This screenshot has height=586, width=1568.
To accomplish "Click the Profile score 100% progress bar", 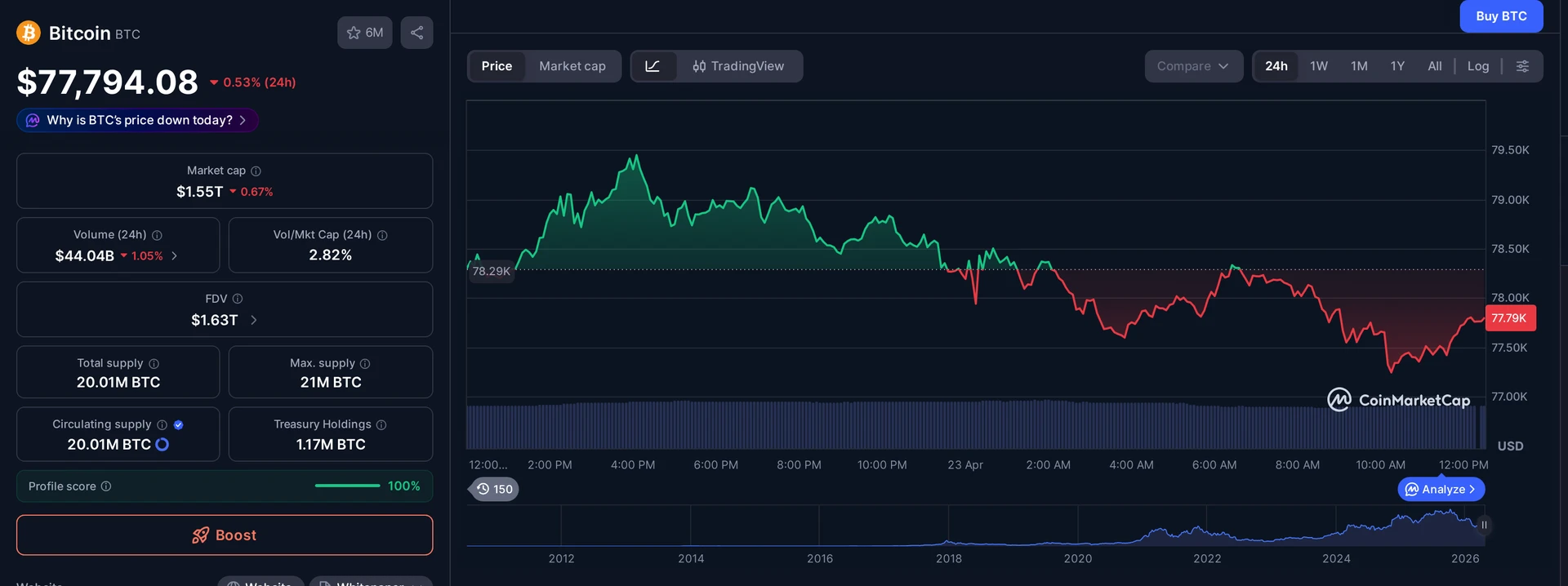I will pyautogui.click(x=347, y=486).
